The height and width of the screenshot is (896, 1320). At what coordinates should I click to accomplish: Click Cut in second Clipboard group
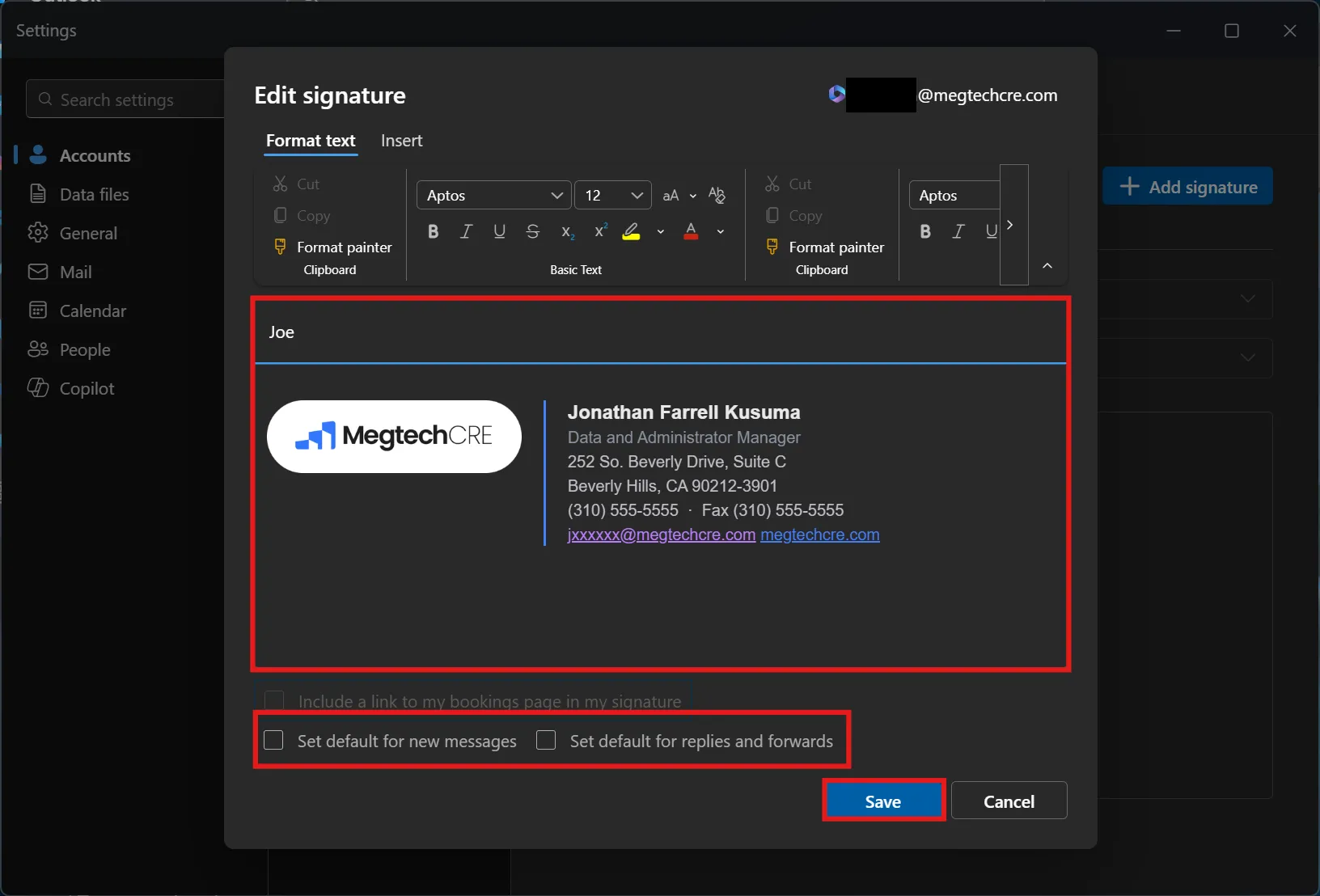pos(789,184)
